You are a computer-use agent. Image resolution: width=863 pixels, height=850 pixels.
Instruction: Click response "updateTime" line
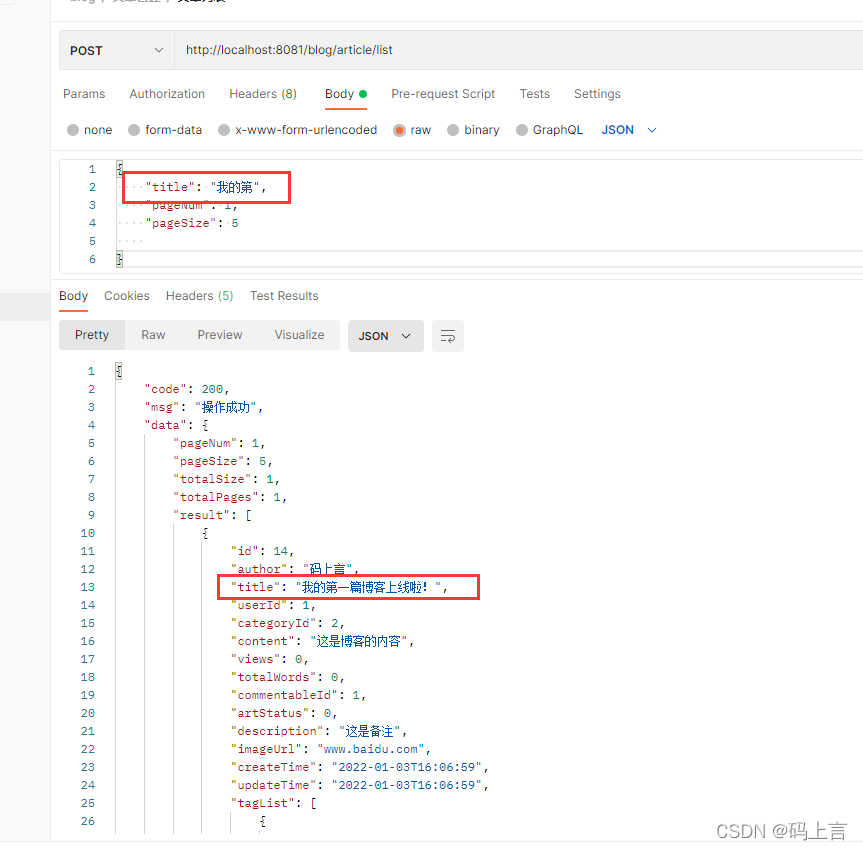click(359, 786)
